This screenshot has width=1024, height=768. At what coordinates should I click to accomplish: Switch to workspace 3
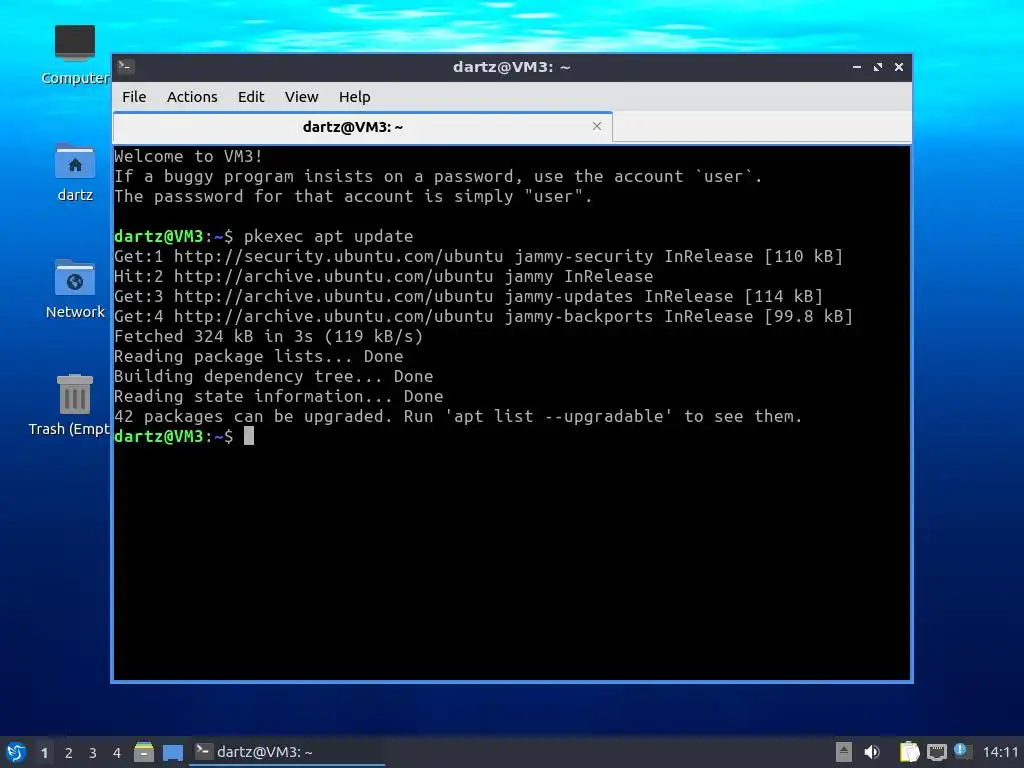coord(93,753)
